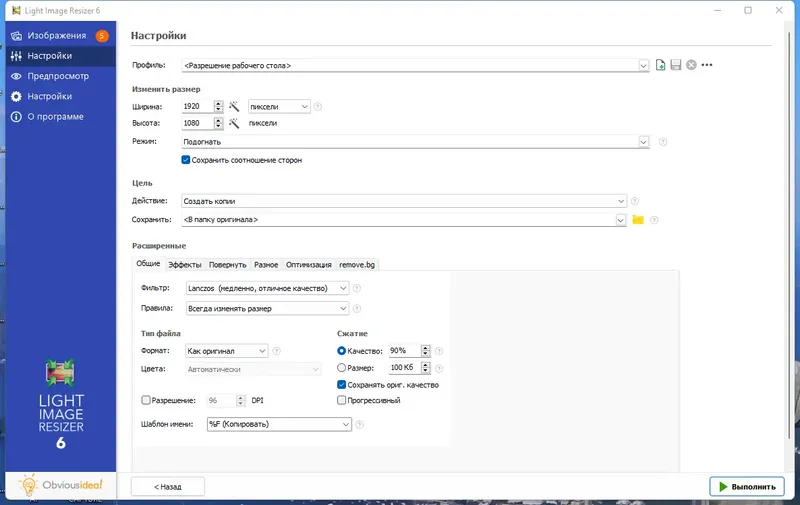Image resolution: width=800 pixels, height=505 pixels.
Task: Open help icon next to пиксели units
Action: pos(318,107)
